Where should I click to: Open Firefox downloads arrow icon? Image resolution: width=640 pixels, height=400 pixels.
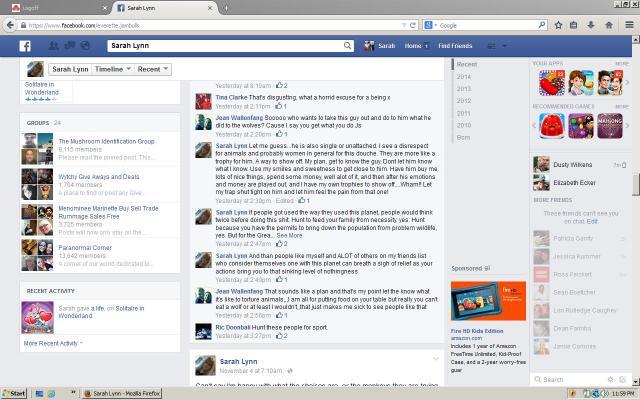click(591, 25)
